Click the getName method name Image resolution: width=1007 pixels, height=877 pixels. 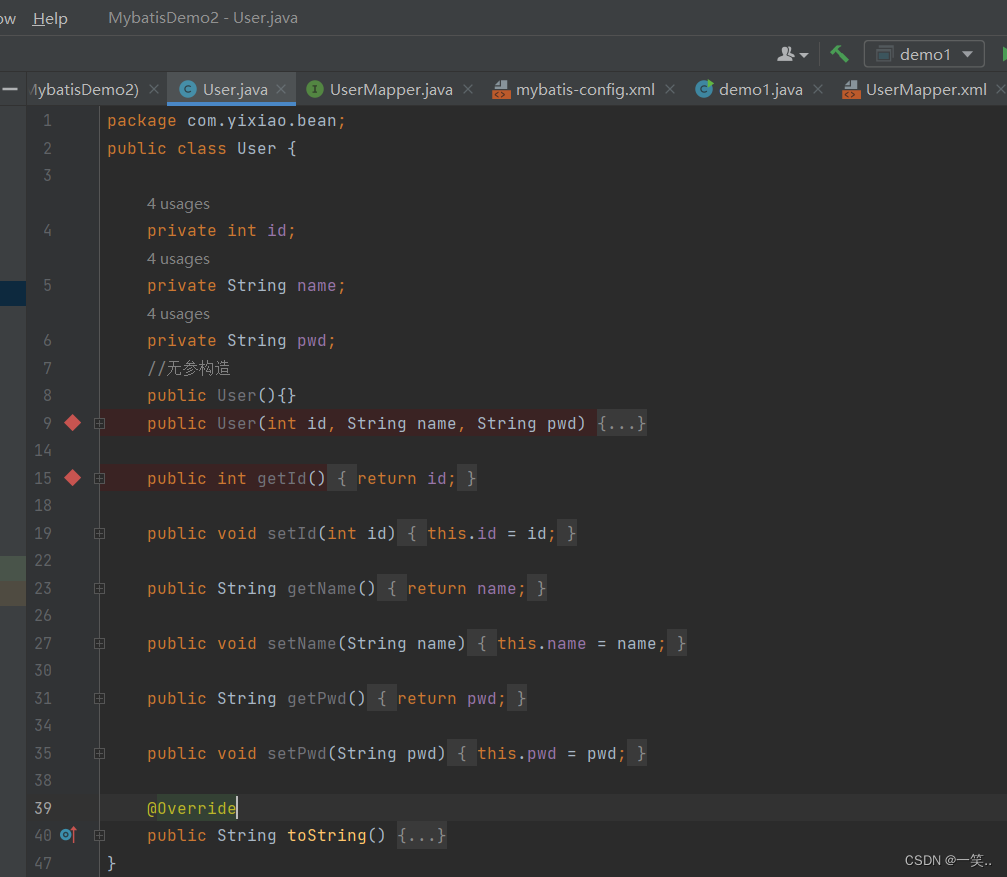(321, 589)
